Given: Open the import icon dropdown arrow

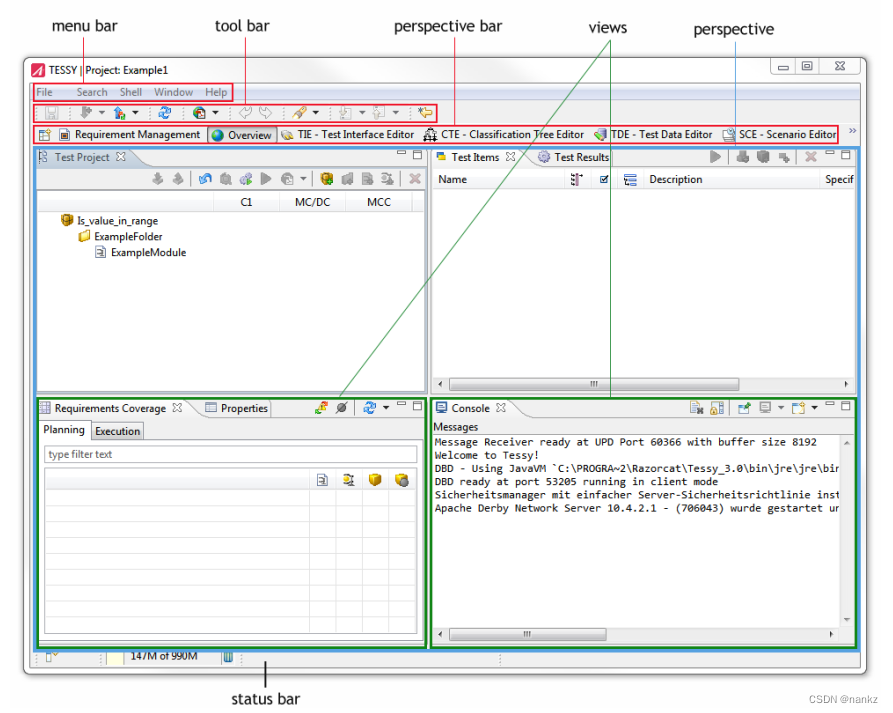Looking at the screenshot, I should (102, 113).
